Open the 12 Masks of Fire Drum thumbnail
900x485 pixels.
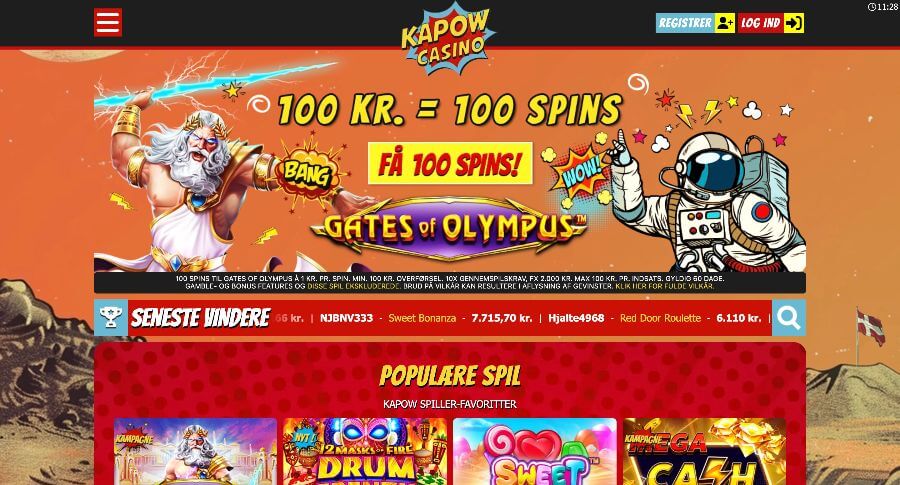click(365, 451)
